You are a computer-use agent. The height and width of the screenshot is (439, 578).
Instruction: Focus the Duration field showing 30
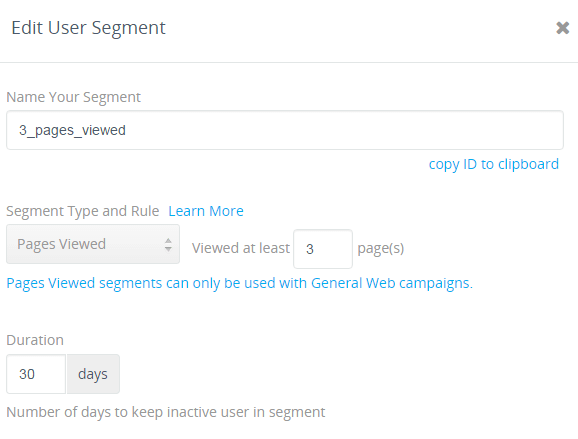pos(36,374)
